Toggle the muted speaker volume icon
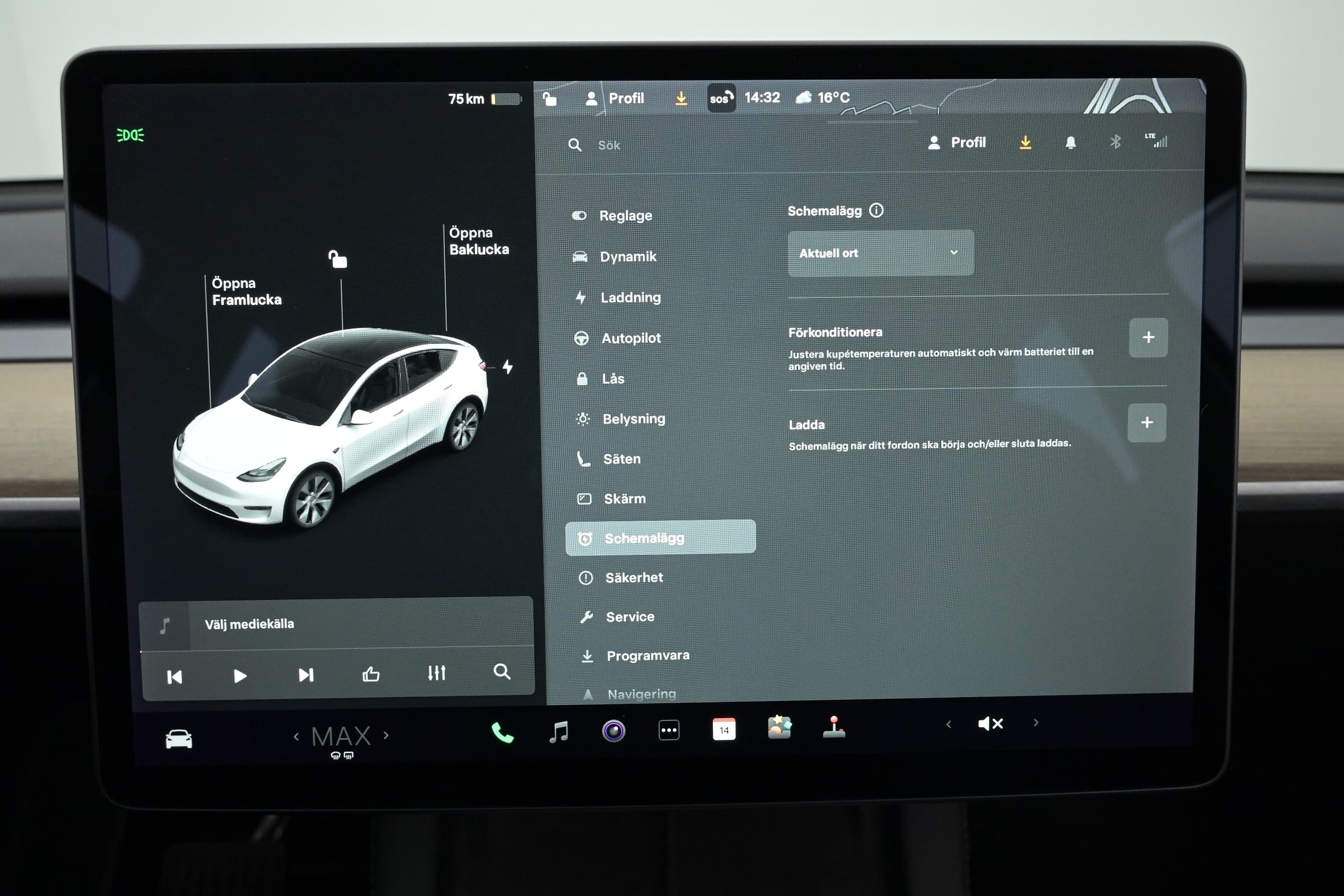This screenshot has height=896, width=1344. 990,724
